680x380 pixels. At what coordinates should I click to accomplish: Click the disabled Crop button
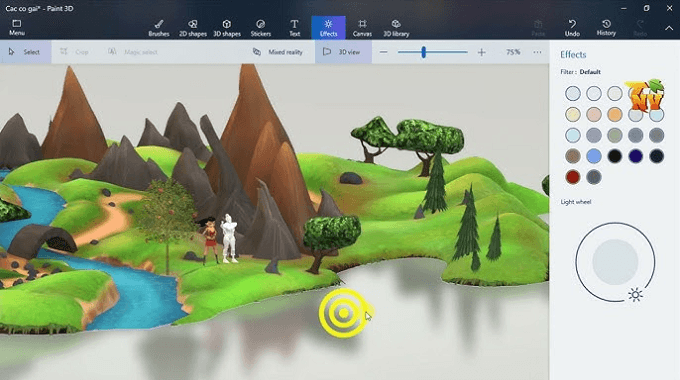75,52
